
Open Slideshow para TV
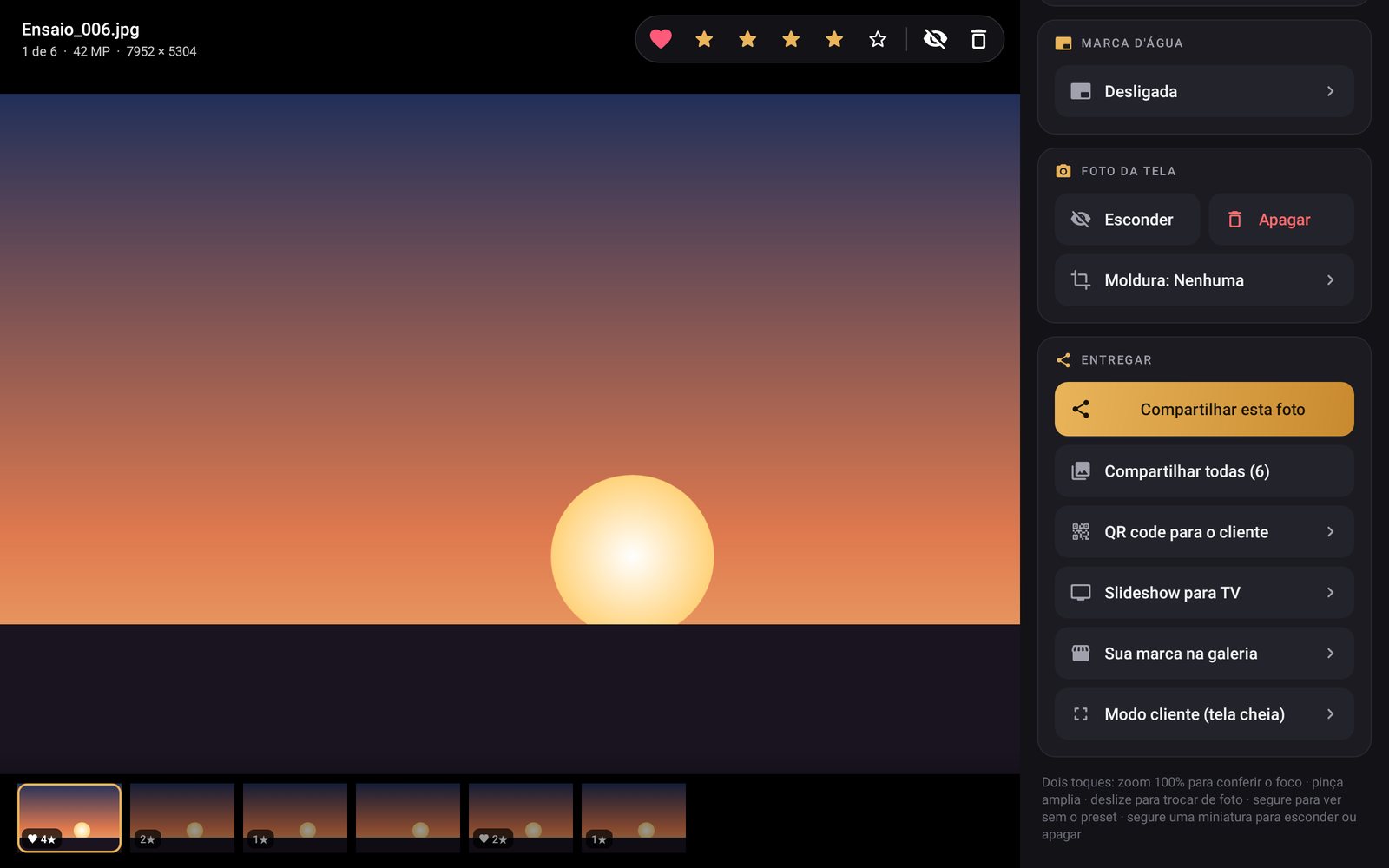click(1204, 593)
